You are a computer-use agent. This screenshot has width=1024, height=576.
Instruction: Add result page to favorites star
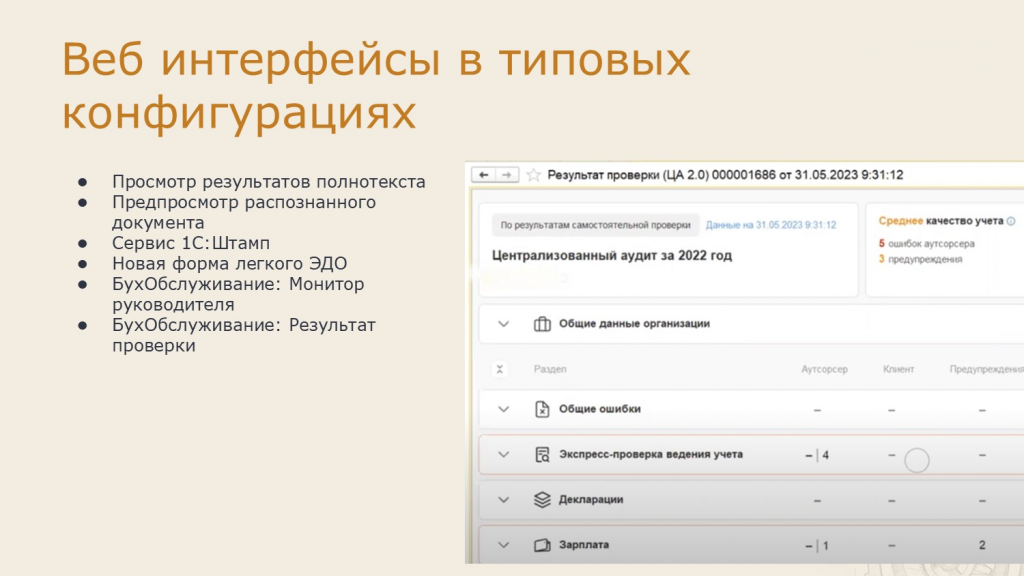534,175
